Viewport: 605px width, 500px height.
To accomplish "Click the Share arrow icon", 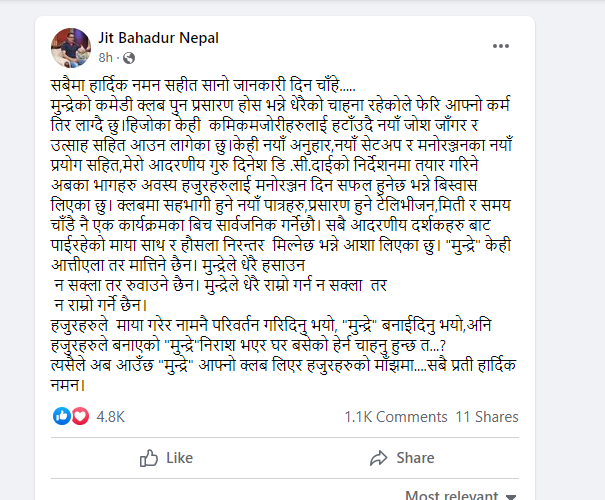I will pyautogui.click(x=378, y=458).
